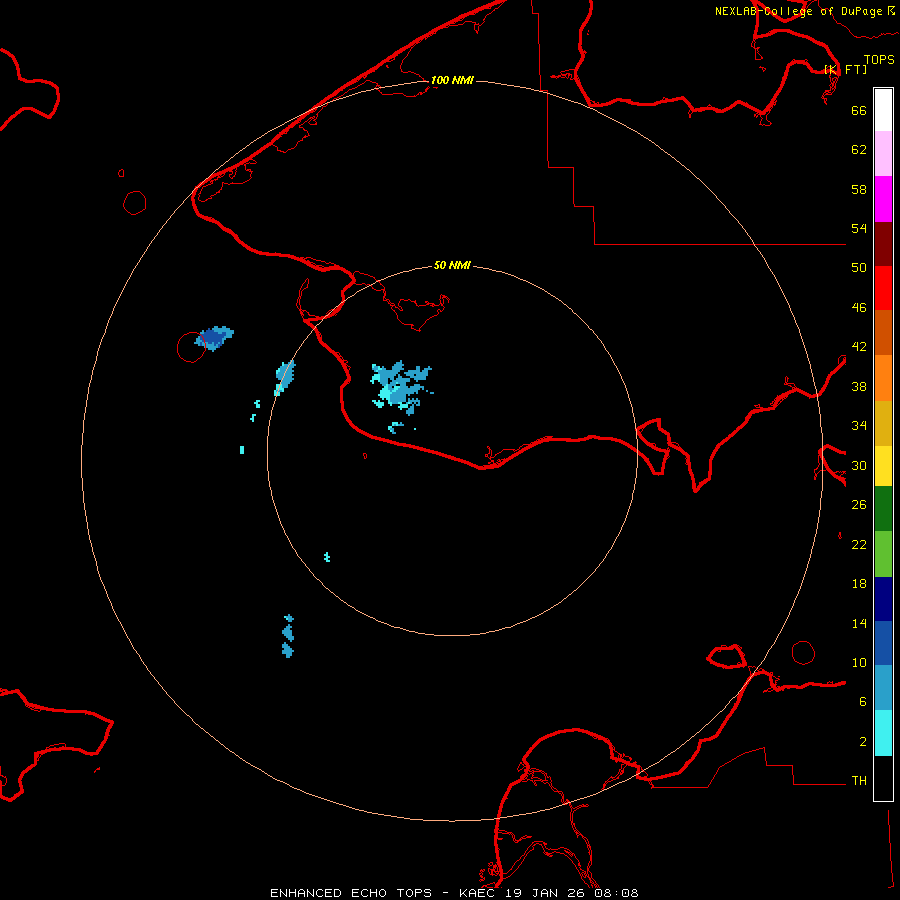Click the light pink 62 legend swatch
Screen dimensions: 900x900
pyautogui.click(x=883, y=154)
